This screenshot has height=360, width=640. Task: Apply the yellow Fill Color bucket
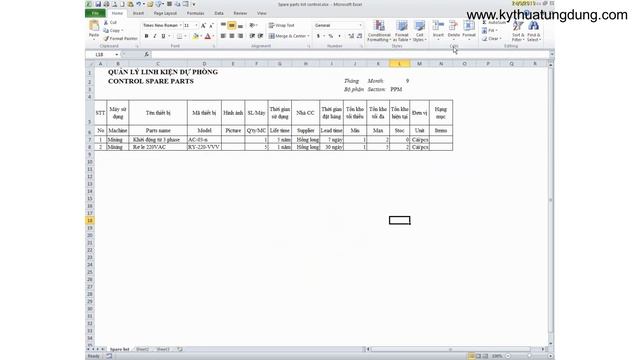(196, 36)
